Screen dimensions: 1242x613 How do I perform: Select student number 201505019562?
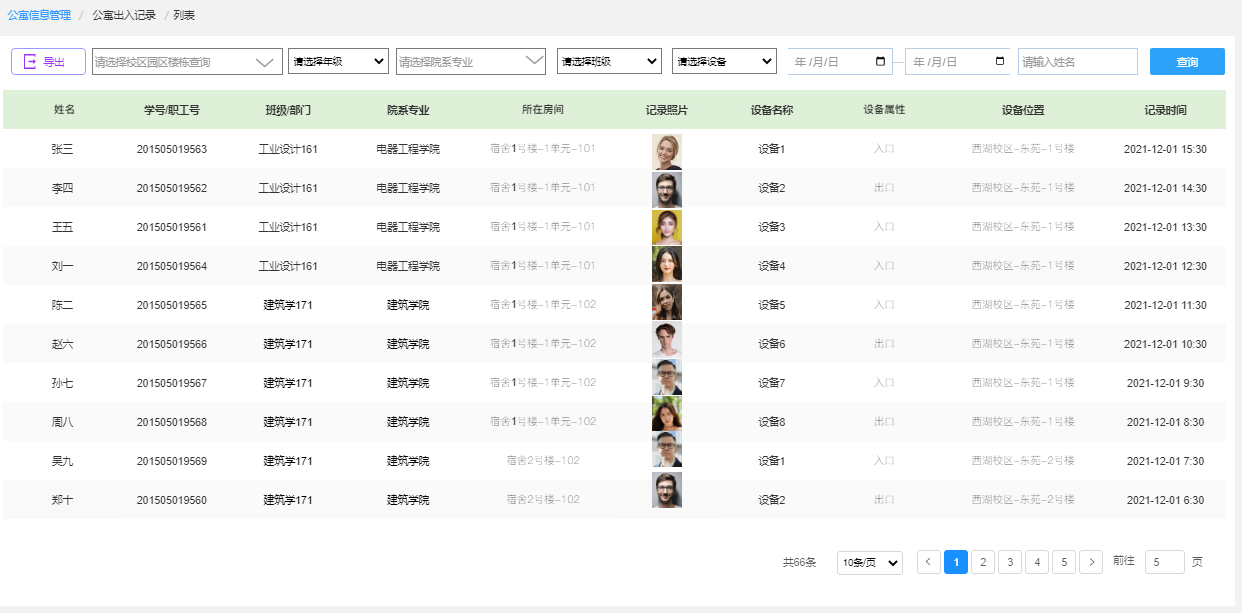pos(172,188)
